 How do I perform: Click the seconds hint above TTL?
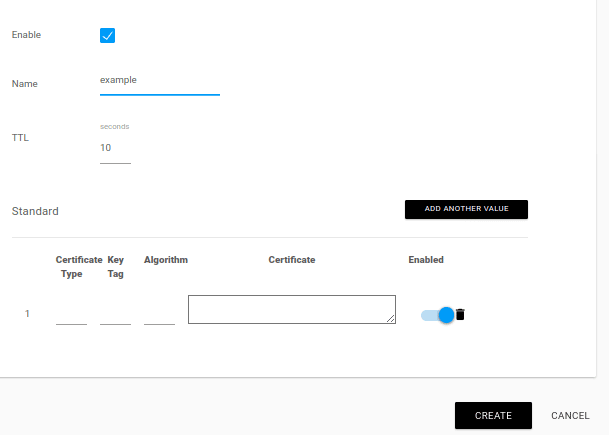(115, 127)
